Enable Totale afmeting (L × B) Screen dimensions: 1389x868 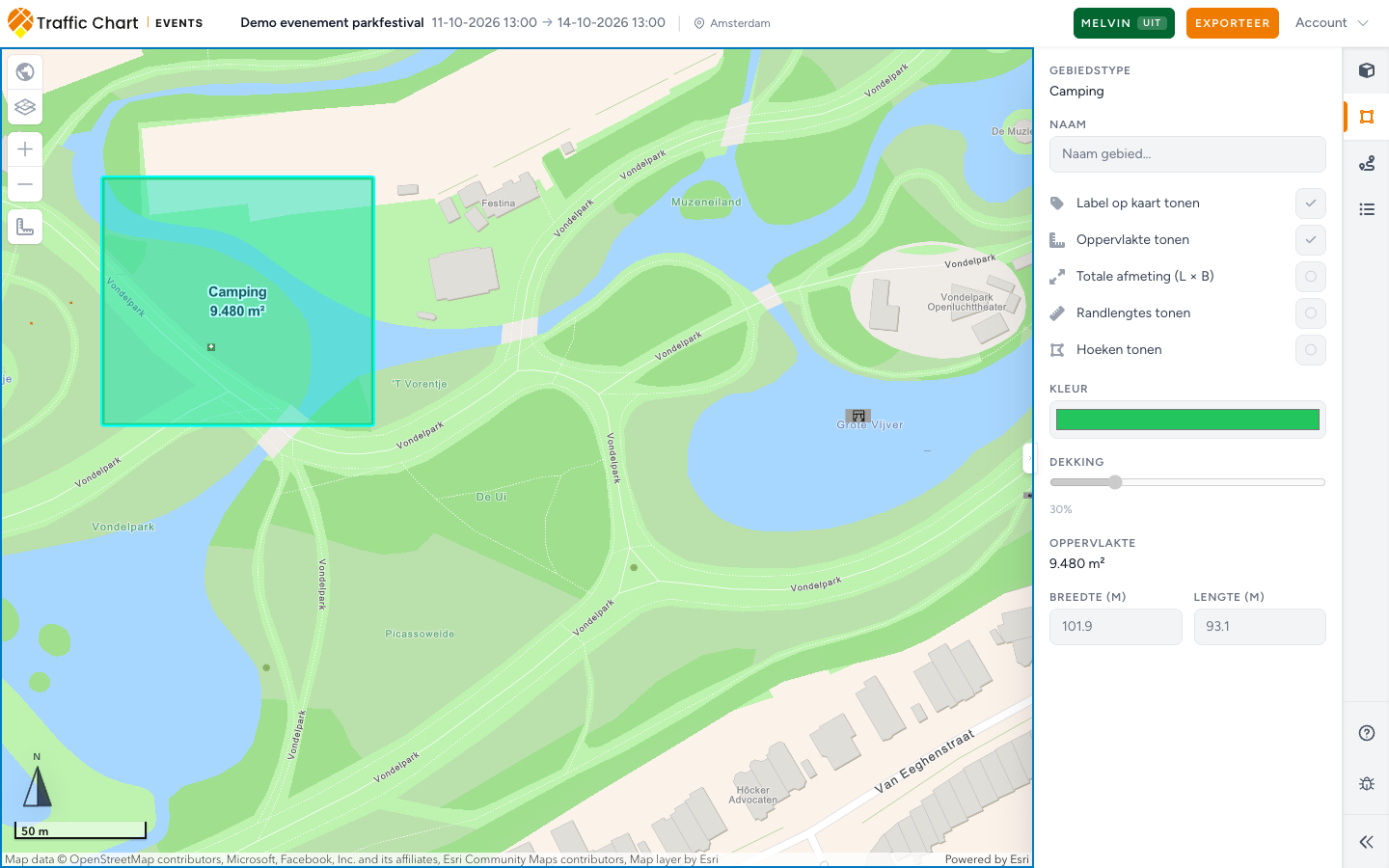click(1310, 277)
